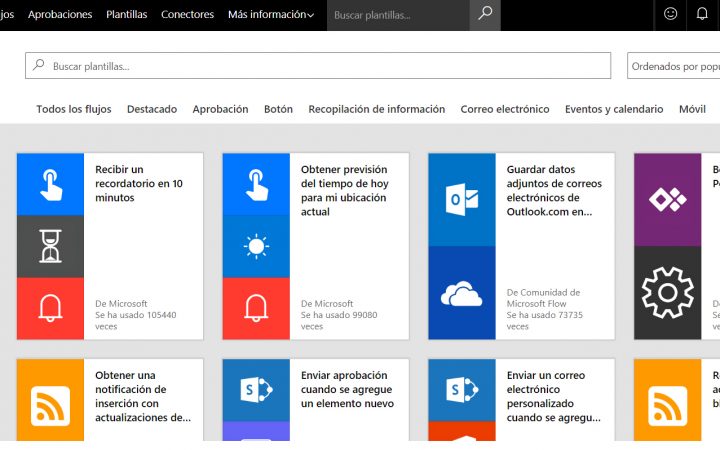Focus the top bar 'Buscar plantillas' field
The height and width of the screenshot is (450, 720).
(x=398, y=15)
